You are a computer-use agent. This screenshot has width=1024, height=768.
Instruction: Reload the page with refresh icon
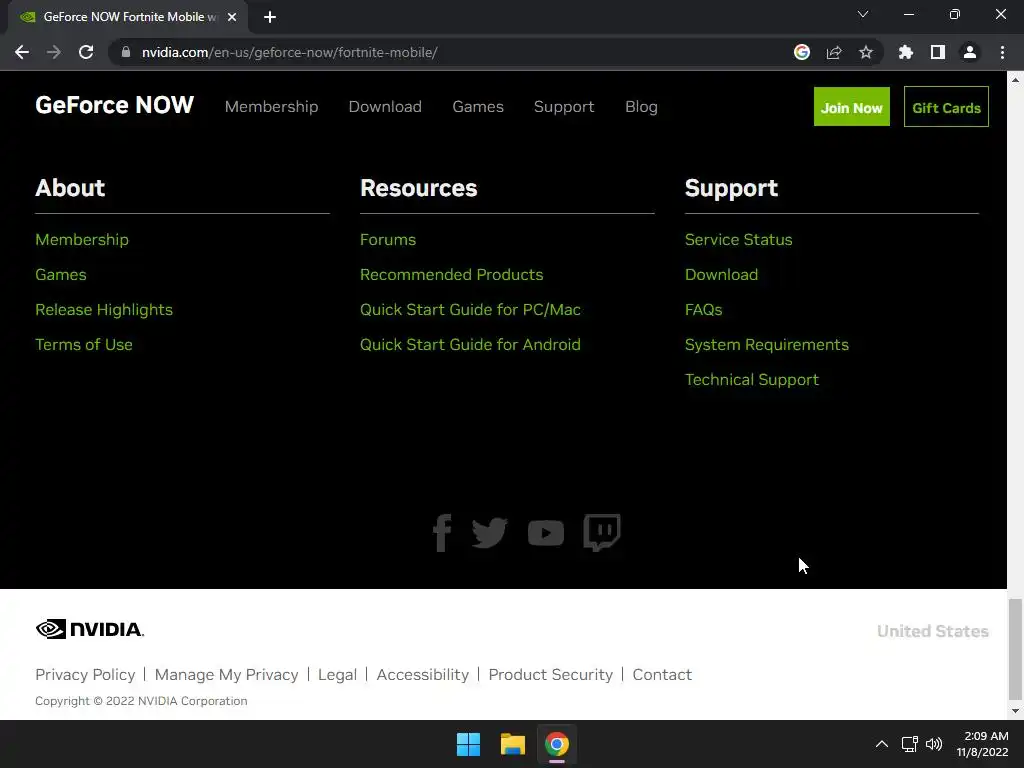pos(86,52)
